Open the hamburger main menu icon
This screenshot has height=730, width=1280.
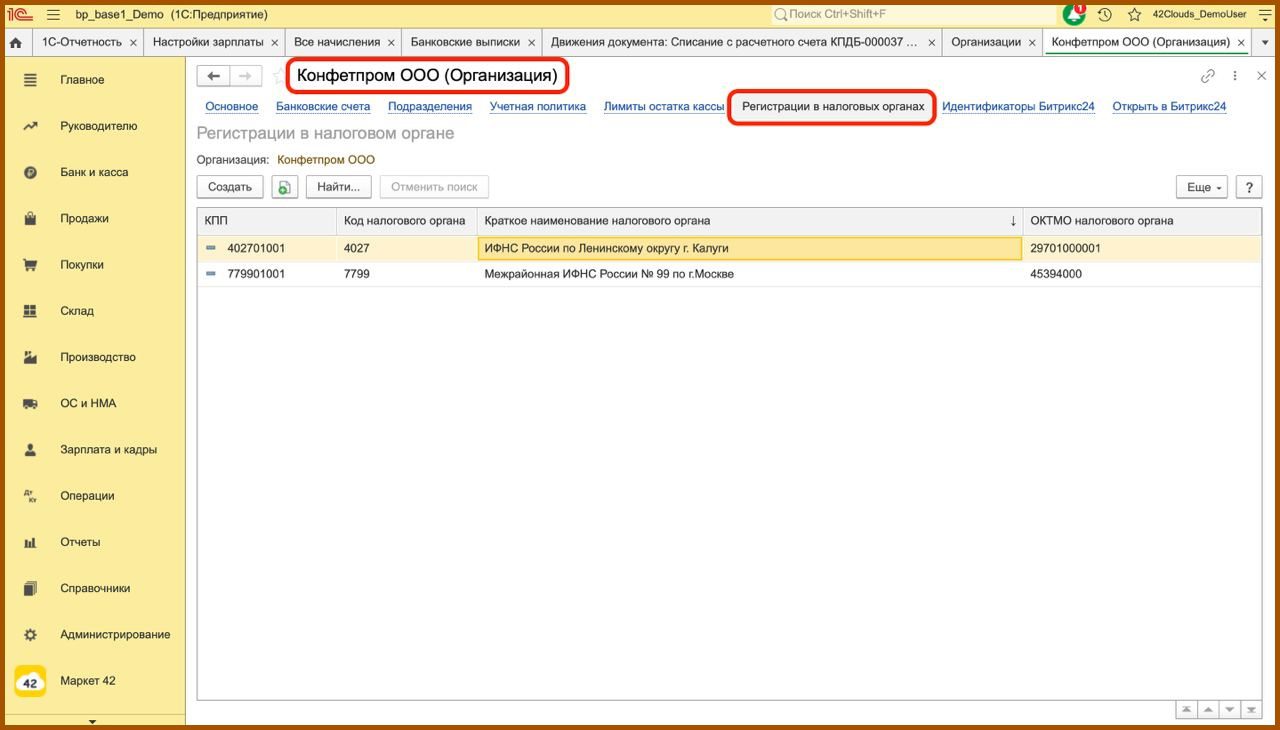[x=53, y=15]
